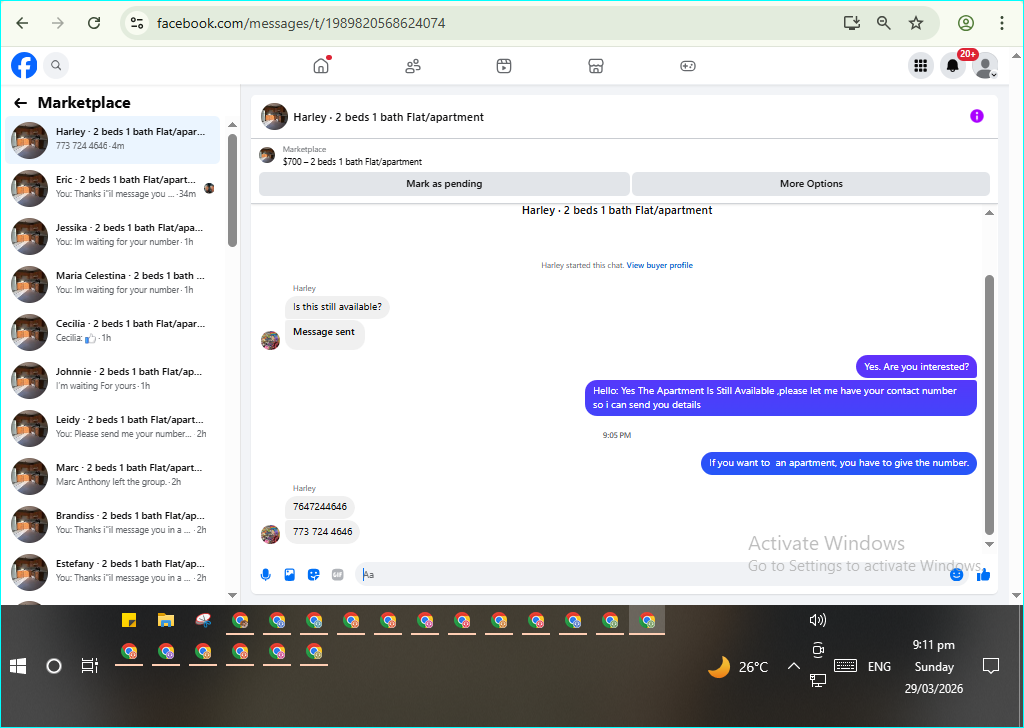Viewport: 1024px width, 728px height.
Task: Open the Estefany conversation in the list
Action: (112, 572)
